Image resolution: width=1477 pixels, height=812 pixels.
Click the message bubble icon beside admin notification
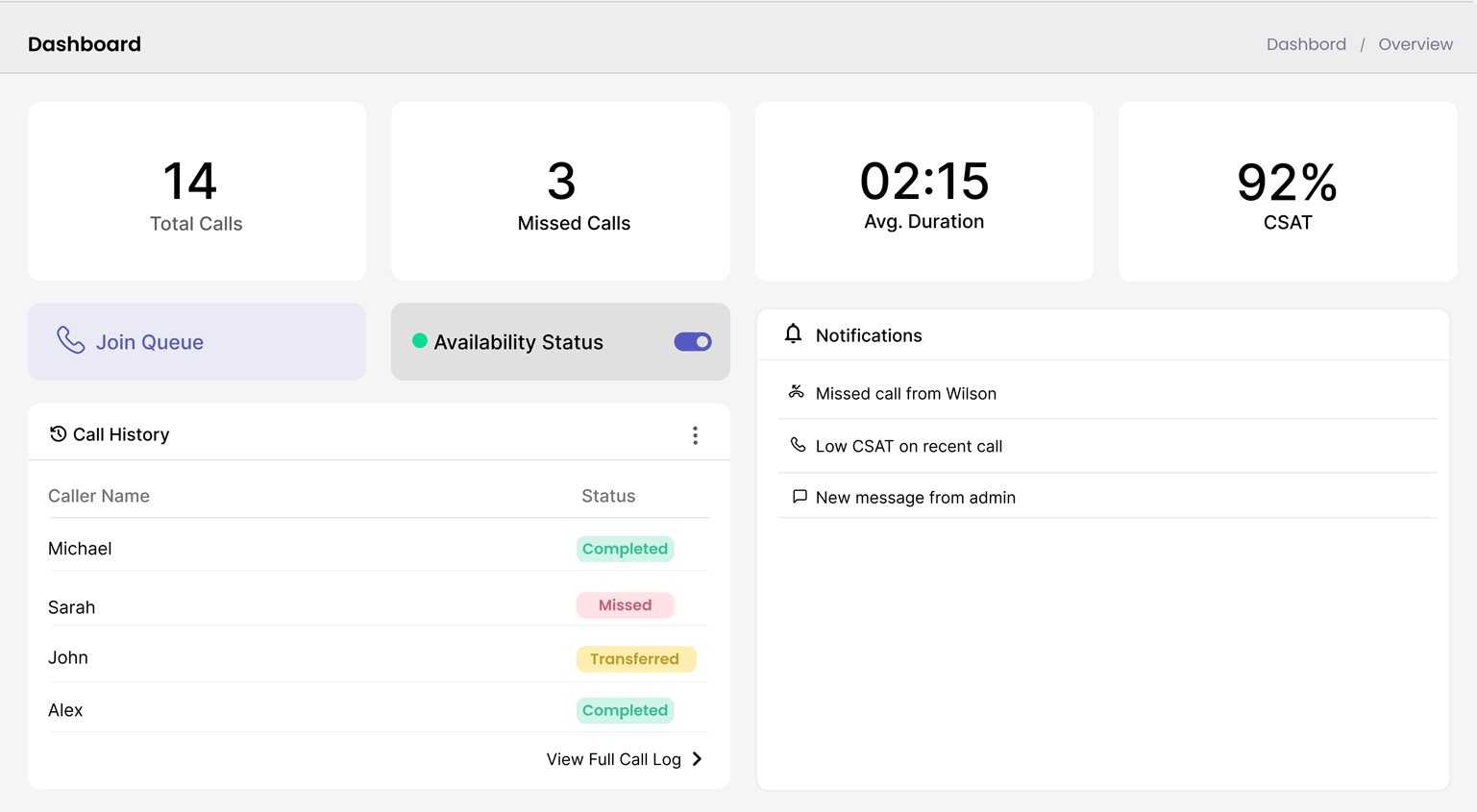799,497
